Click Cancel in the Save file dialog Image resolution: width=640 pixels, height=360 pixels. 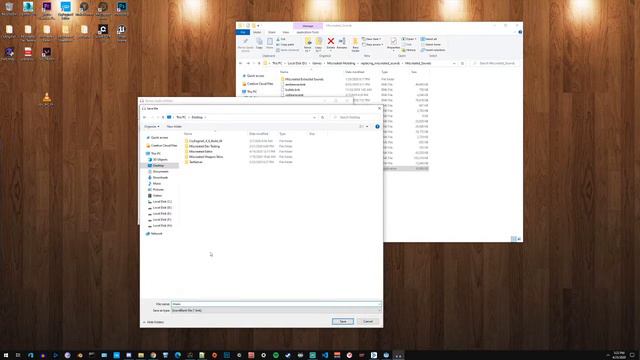(368, 322)
